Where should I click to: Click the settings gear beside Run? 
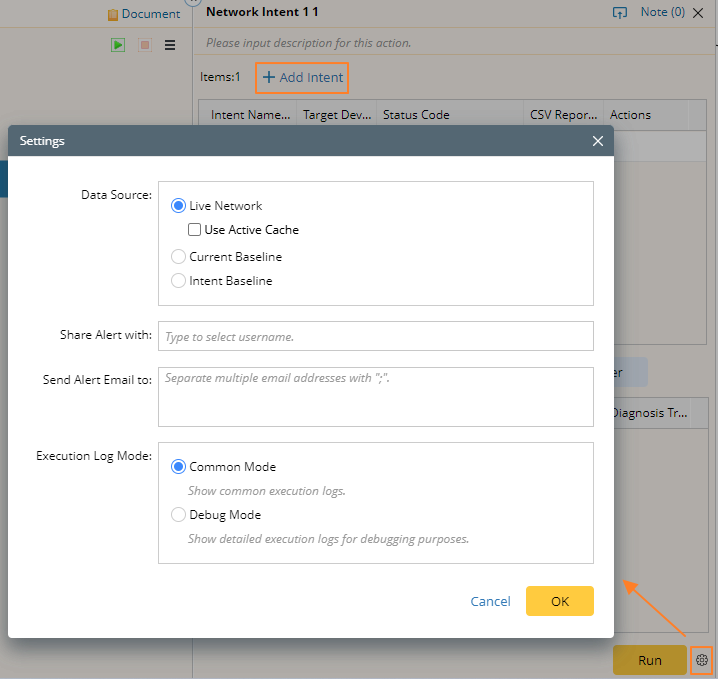(702, 660)
